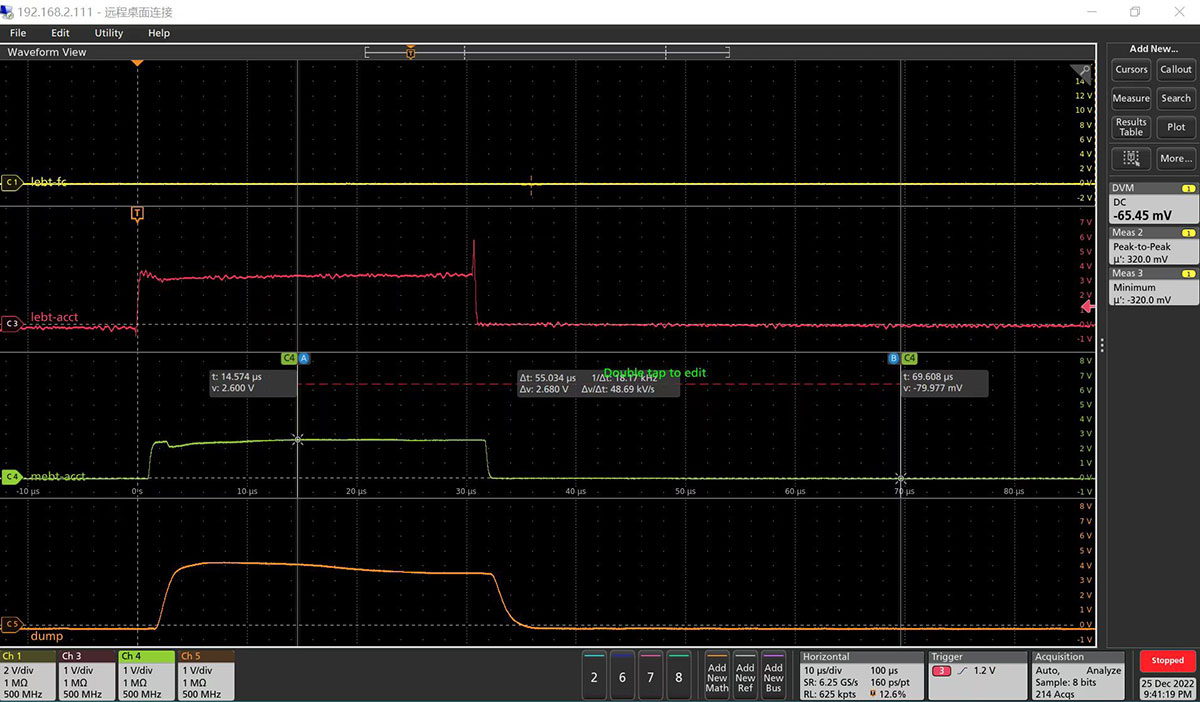
Task: Click the Stopped run/stop button
Action: pos(1166,661)
